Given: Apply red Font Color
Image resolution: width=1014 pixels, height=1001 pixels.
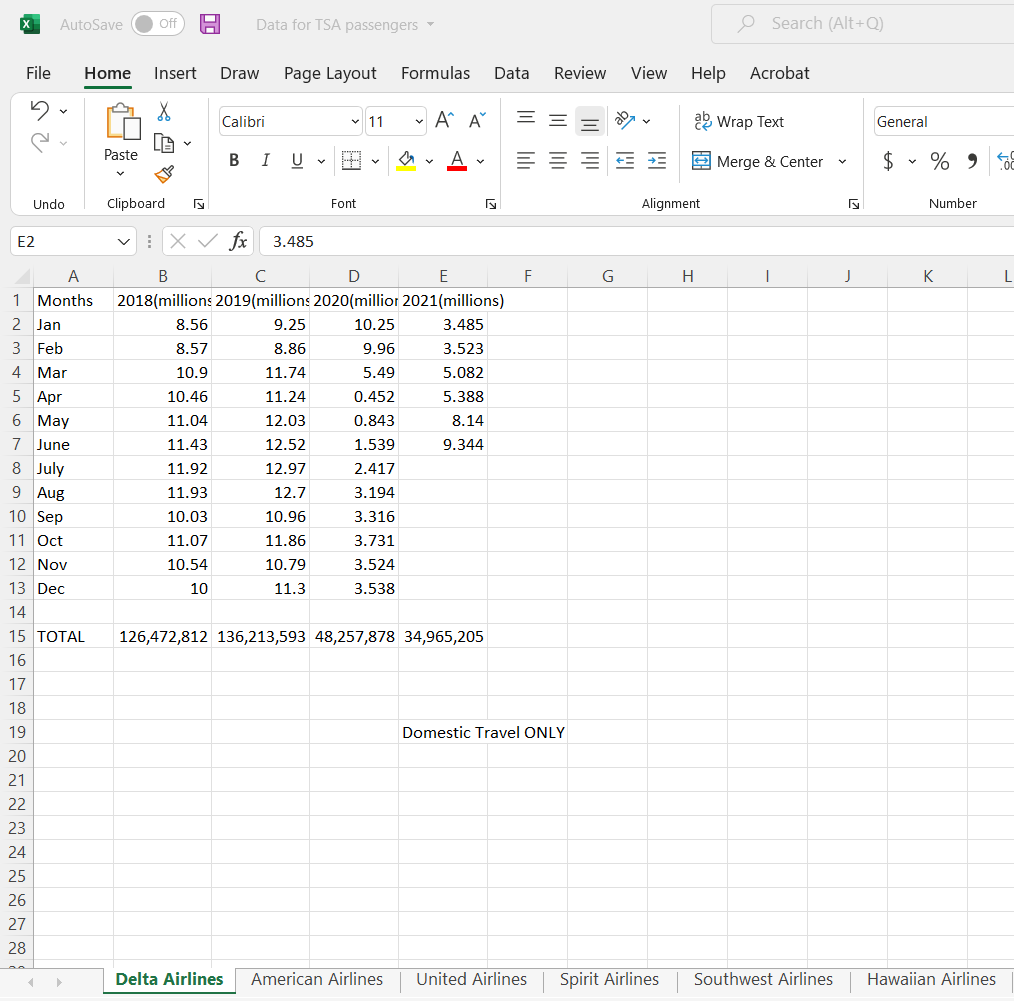Looking at the screenshot, I should pyautogui.click(x=457, y=160).
